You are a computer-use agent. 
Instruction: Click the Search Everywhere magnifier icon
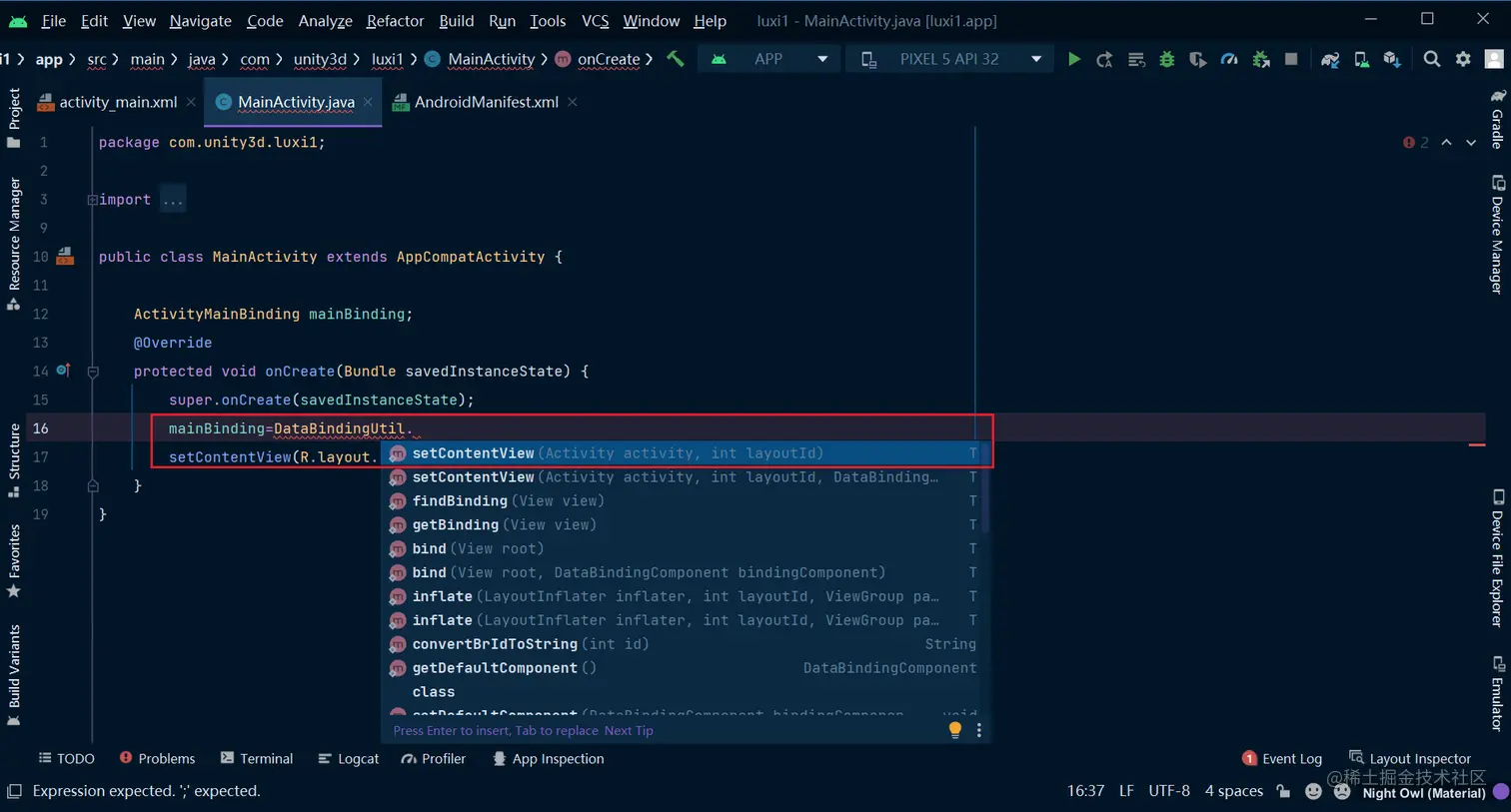pyautogui.click(x=1432, y=59)
